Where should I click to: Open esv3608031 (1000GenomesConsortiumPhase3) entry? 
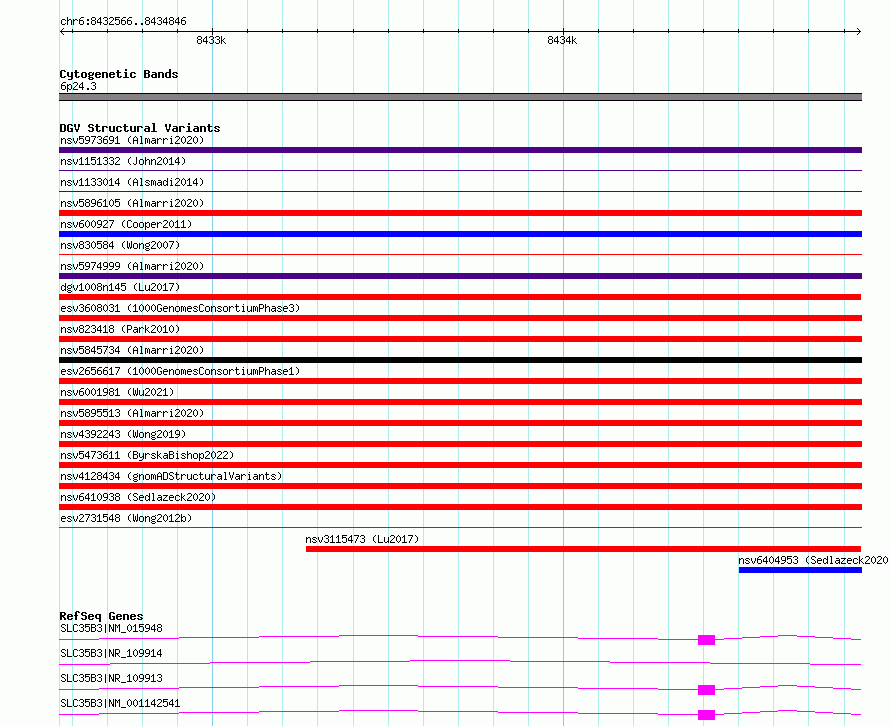click(180, 308)
